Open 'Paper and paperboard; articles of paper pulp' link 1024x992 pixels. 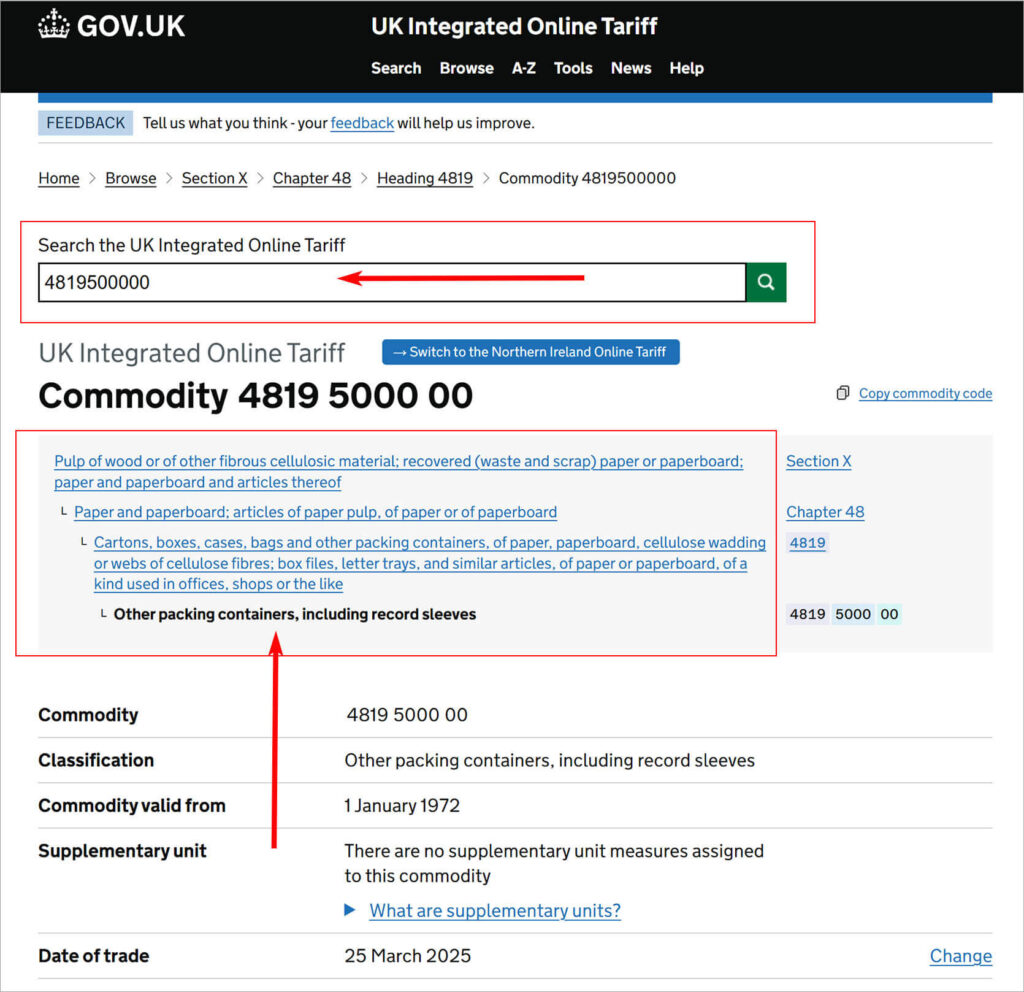point(315,512)
